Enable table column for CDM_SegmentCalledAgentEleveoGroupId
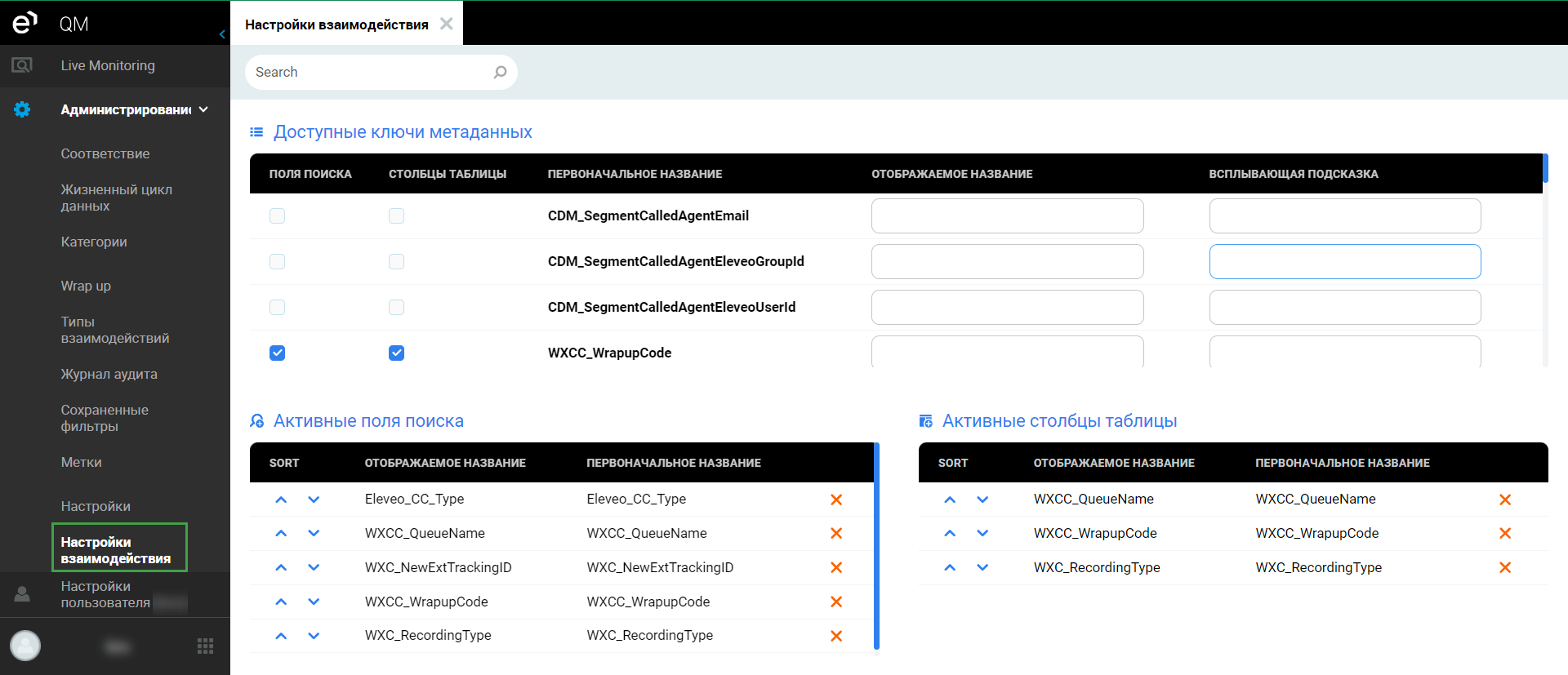 [x=397, y=261]
